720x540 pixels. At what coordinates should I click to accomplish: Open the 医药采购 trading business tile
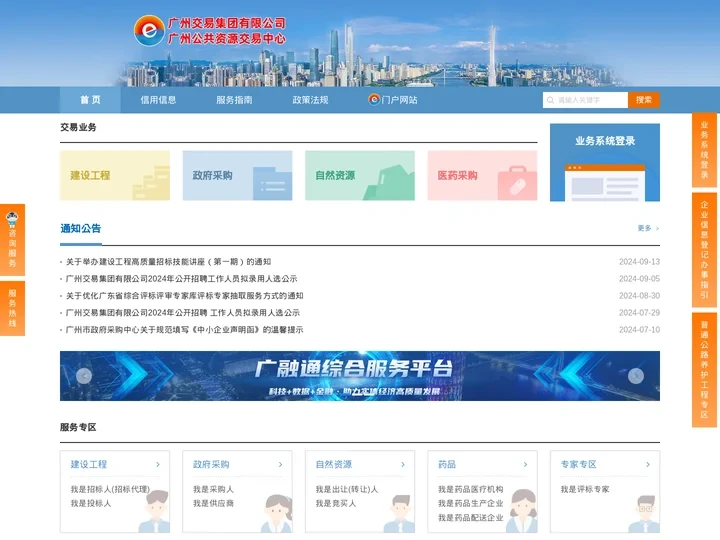tap(482, 175)
